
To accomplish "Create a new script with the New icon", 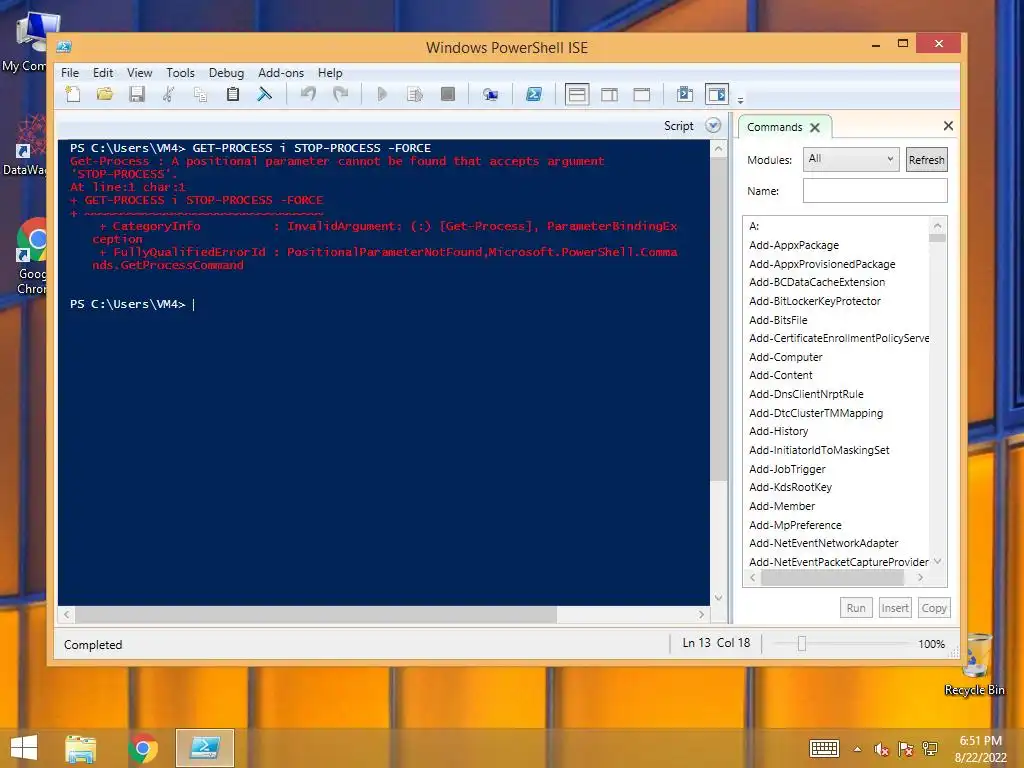I will point(73,95).
